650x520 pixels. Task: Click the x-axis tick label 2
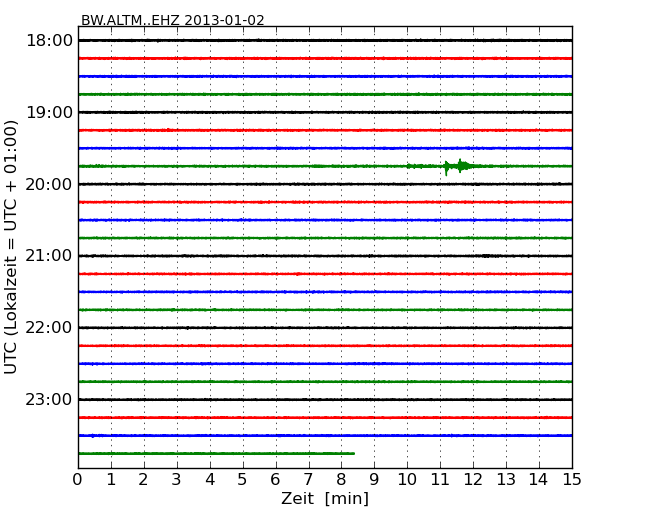point(144,480)
